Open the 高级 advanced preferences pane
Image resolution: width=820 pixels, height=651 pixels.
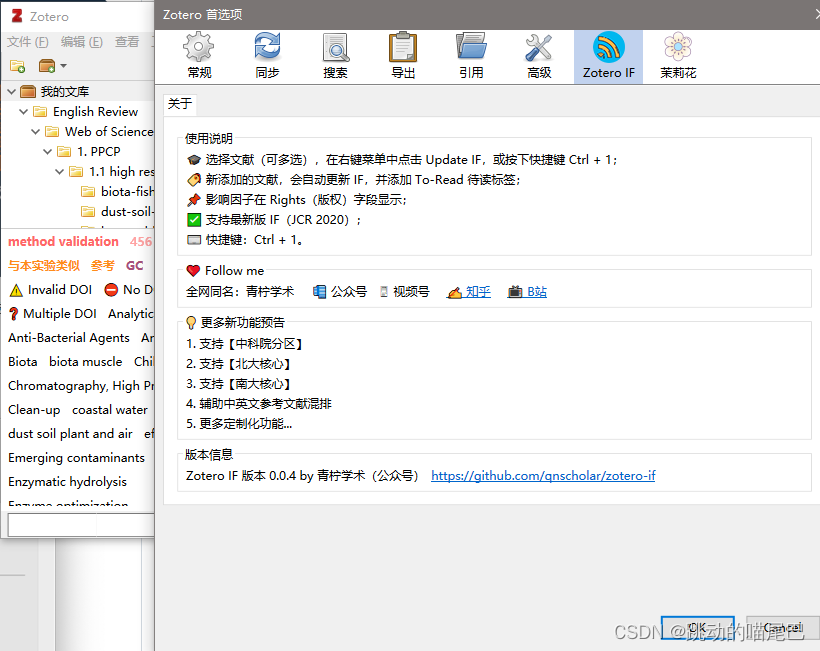539,56
